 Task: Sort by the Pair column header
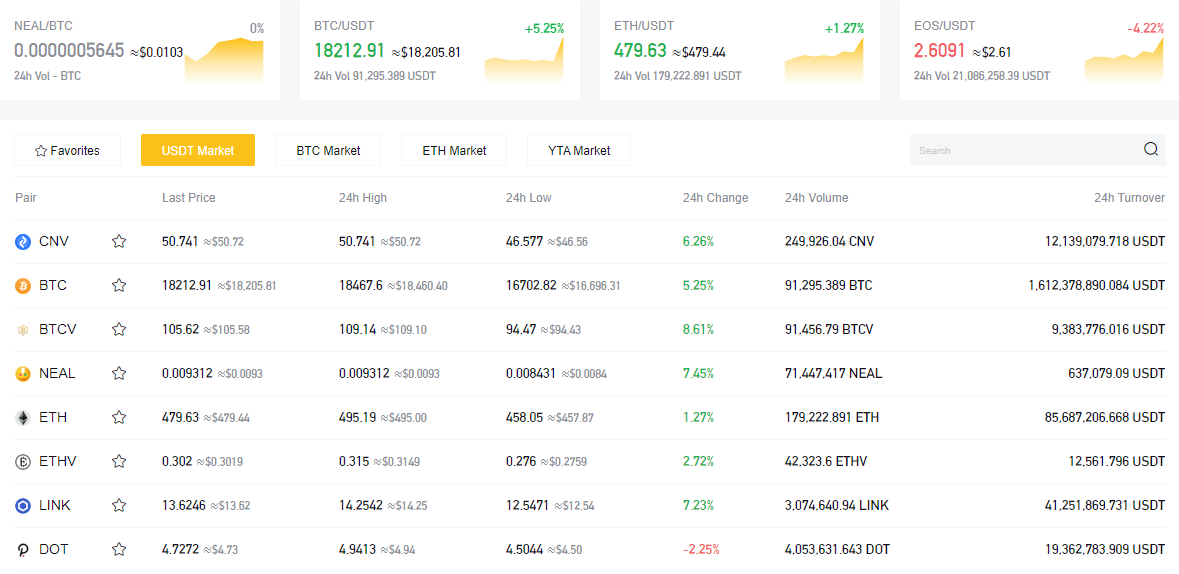coord(26,198)
